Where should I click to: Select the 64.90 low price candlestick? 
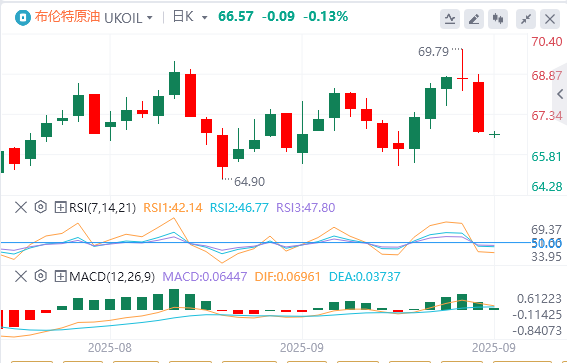pyautogui.click(x=222, y=154)
